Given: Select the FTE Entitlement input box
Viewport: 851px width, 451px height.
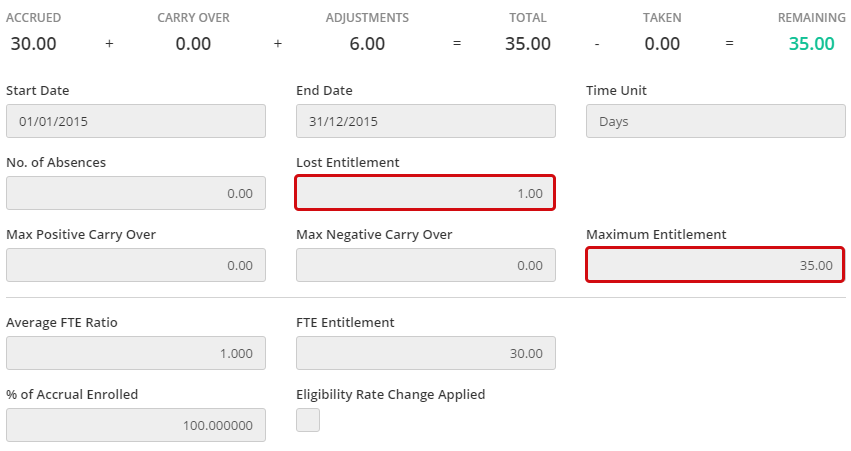Looking at the screenshot, I should coord(426,353).
